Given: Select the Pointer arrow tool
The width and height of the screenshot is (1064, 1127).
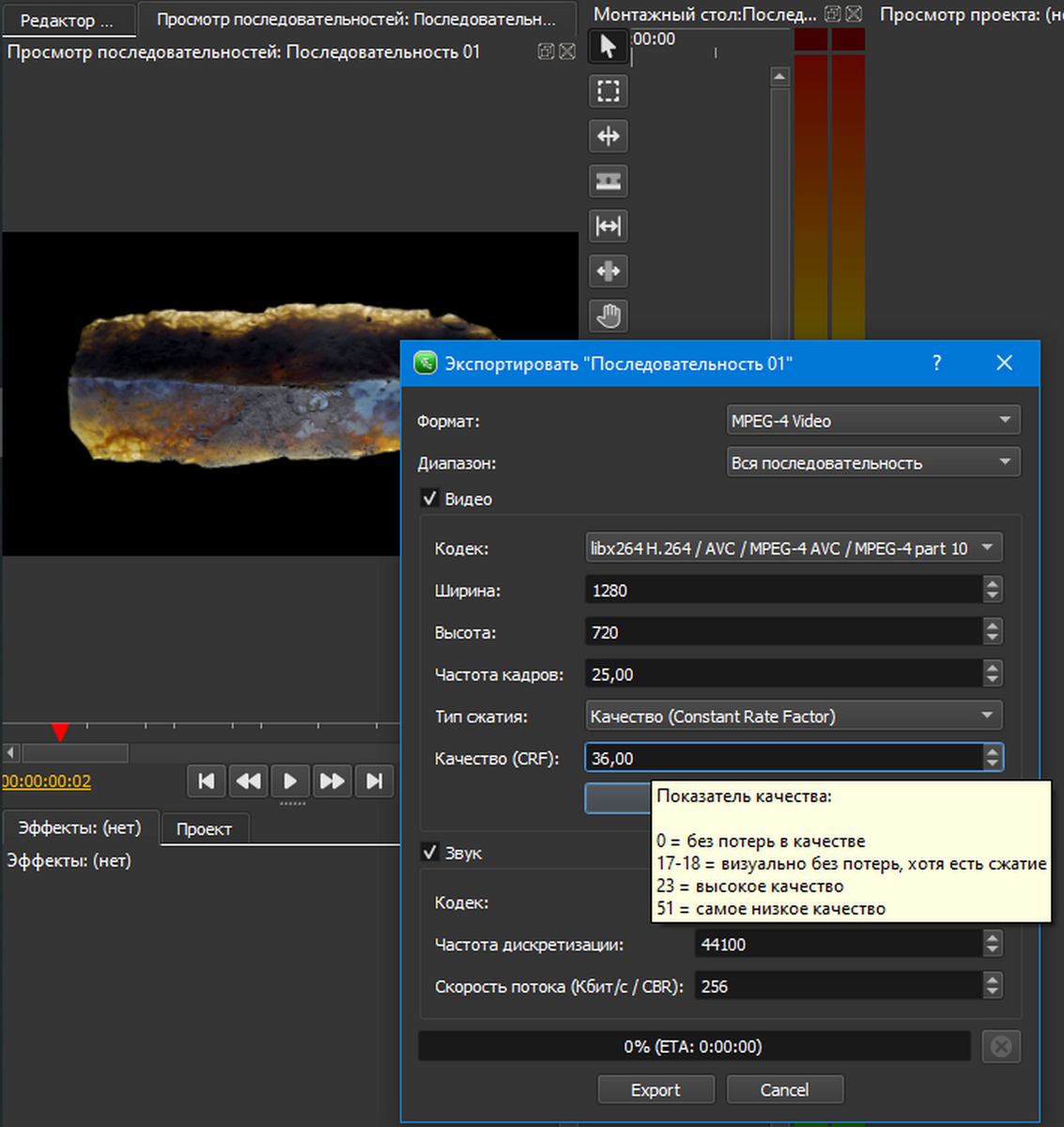Looking at the screenshot, I should (x=609, y=46).
